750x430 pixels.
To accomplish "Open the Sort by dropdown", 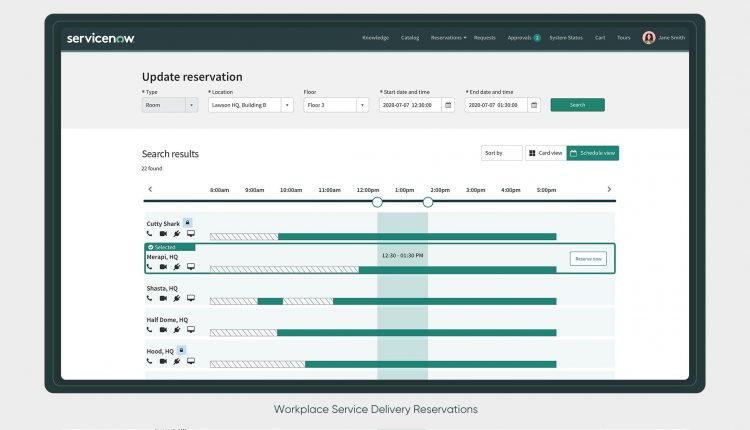I will pyautogui.click(x=502, y=153).
